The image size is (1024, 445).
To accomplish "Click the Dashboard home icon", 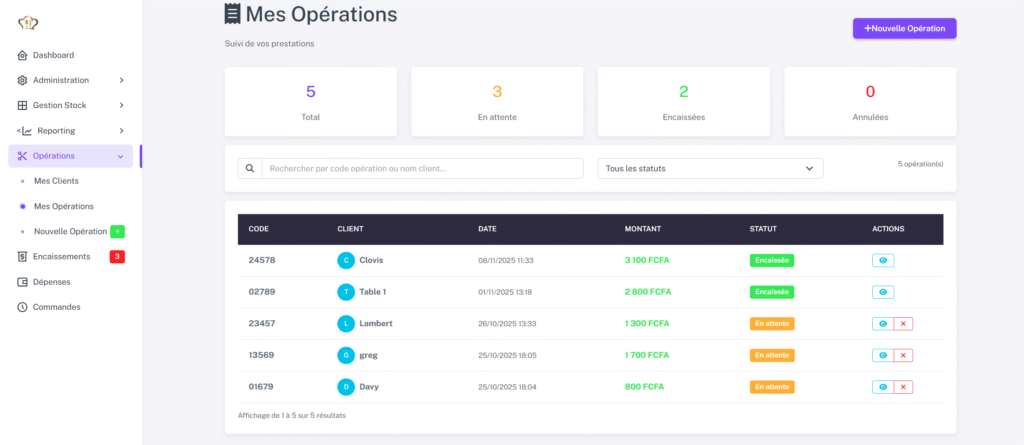I will click(x=23, y=55).
